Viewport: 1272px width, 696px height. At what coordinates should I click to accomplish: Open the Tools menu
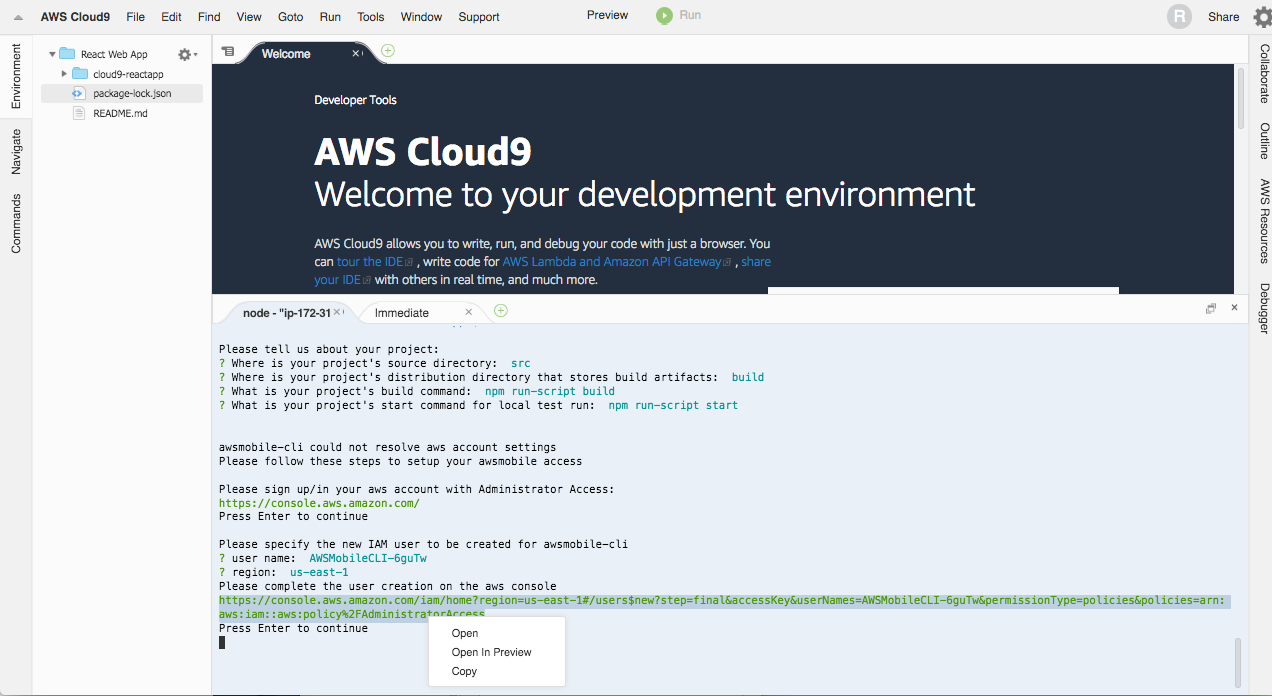pos(370,17)
